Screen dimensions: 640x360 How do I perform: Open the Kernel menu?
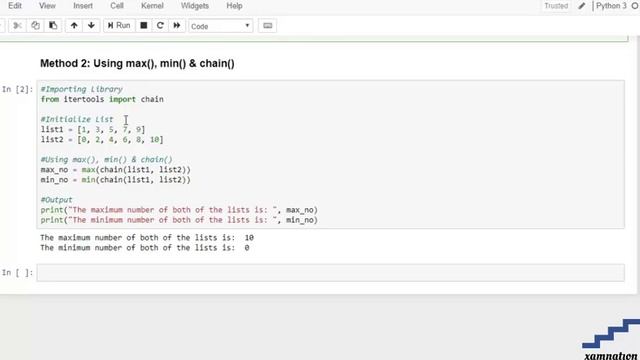tap(152, 6)
